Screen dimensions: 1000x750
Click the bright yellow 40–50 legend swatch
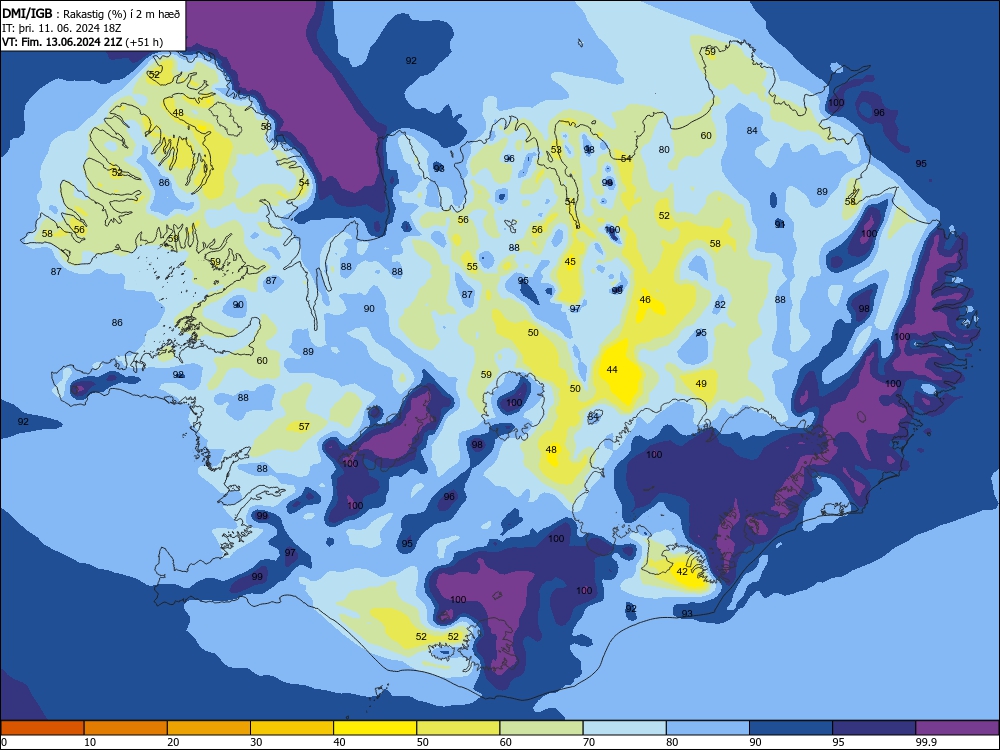(375, 728)
